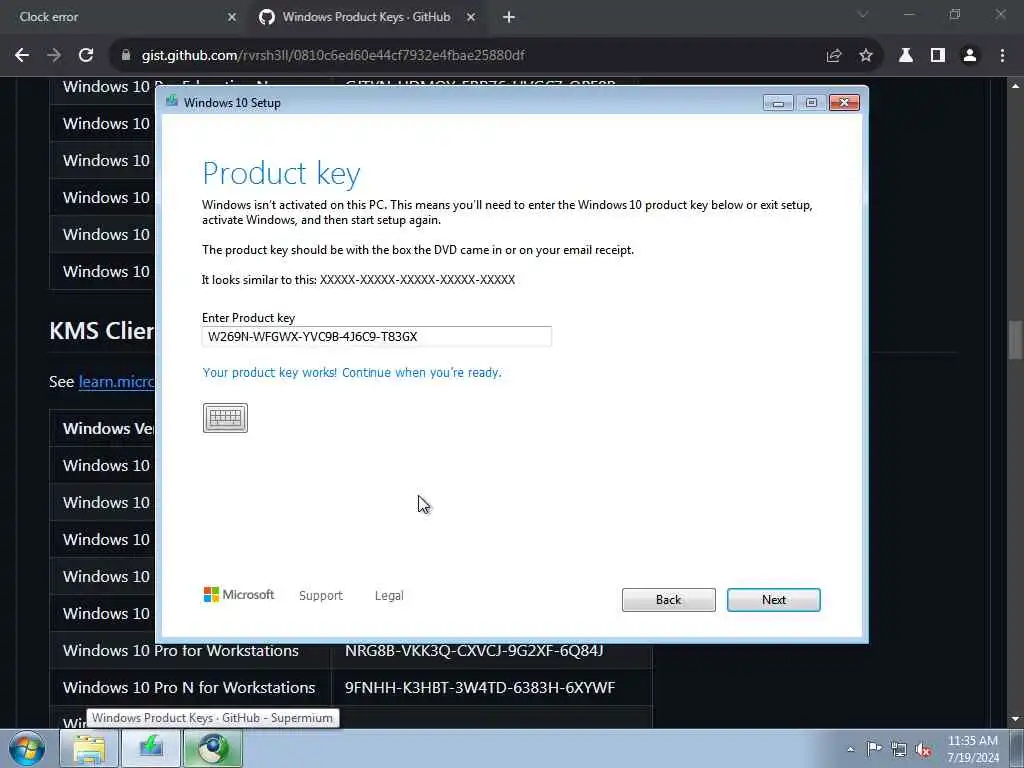
Task: Bookmark this page with star icon
Action: [x=866, y=56]
